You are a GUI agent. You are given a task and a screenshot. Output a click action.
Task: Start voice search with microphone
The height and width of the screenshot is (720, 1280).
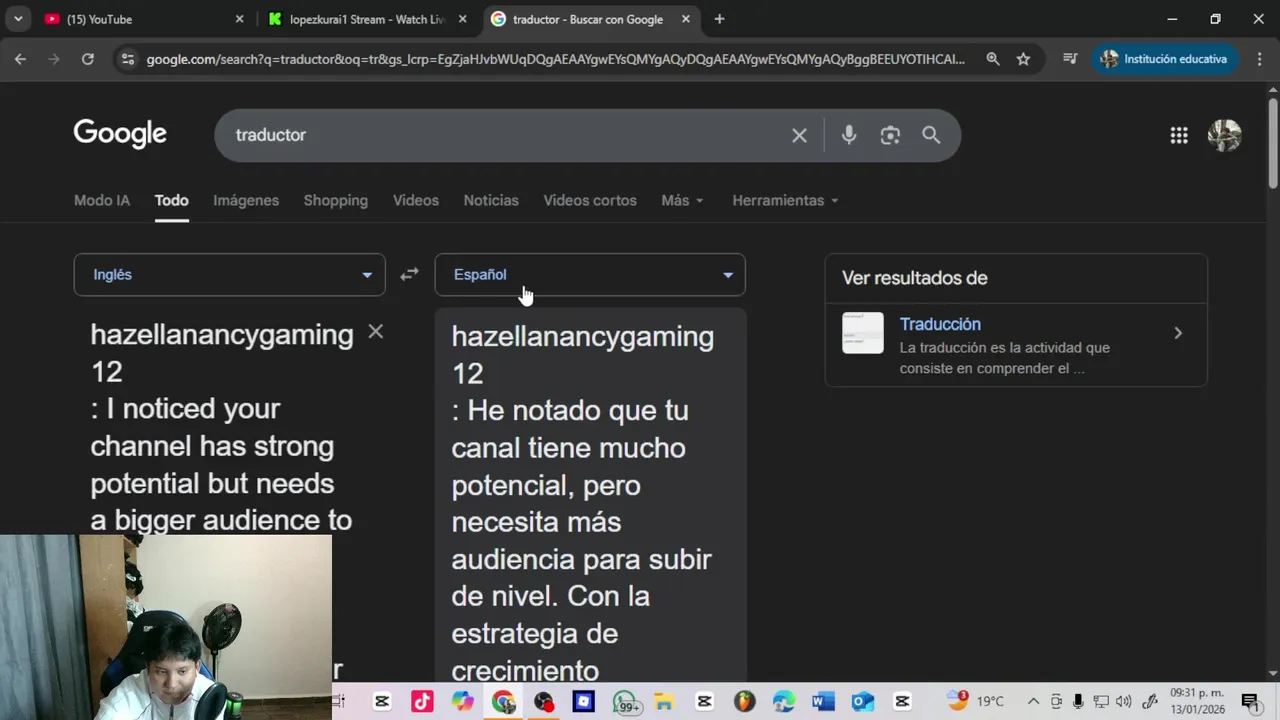point(849,135)
